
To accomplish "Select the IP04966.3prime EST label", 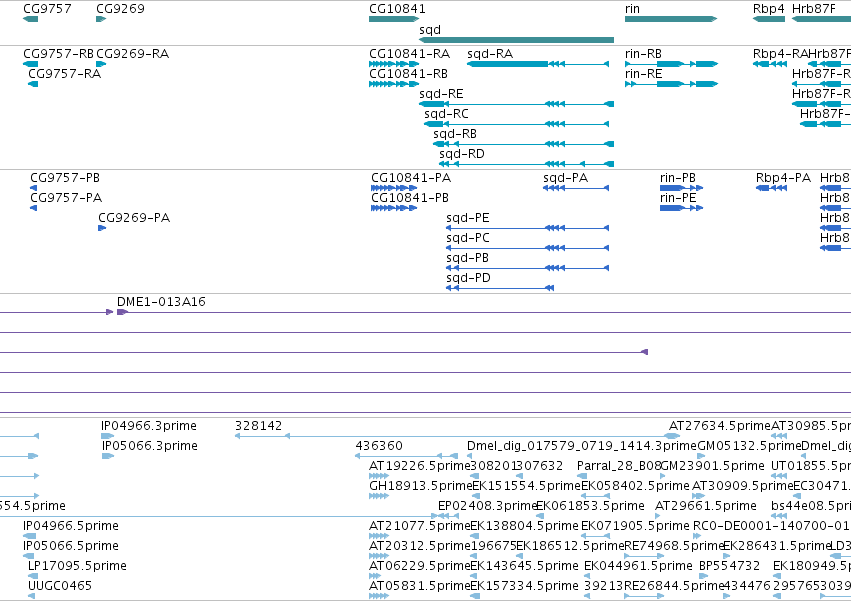I will pos(149,426).
